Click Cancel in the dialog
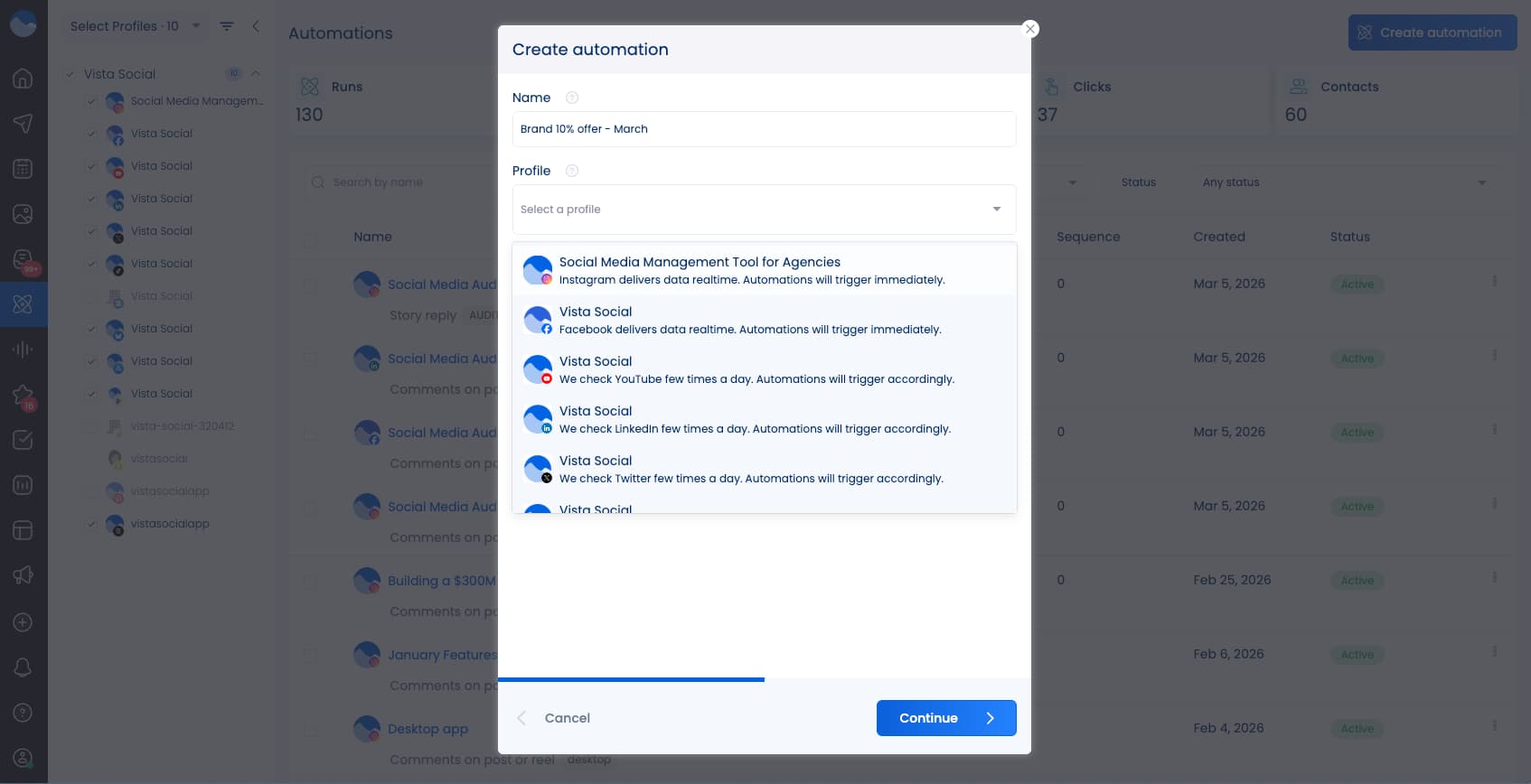Image resolution: width=1531 pixels, height=784 pixels. click(567, 718)
